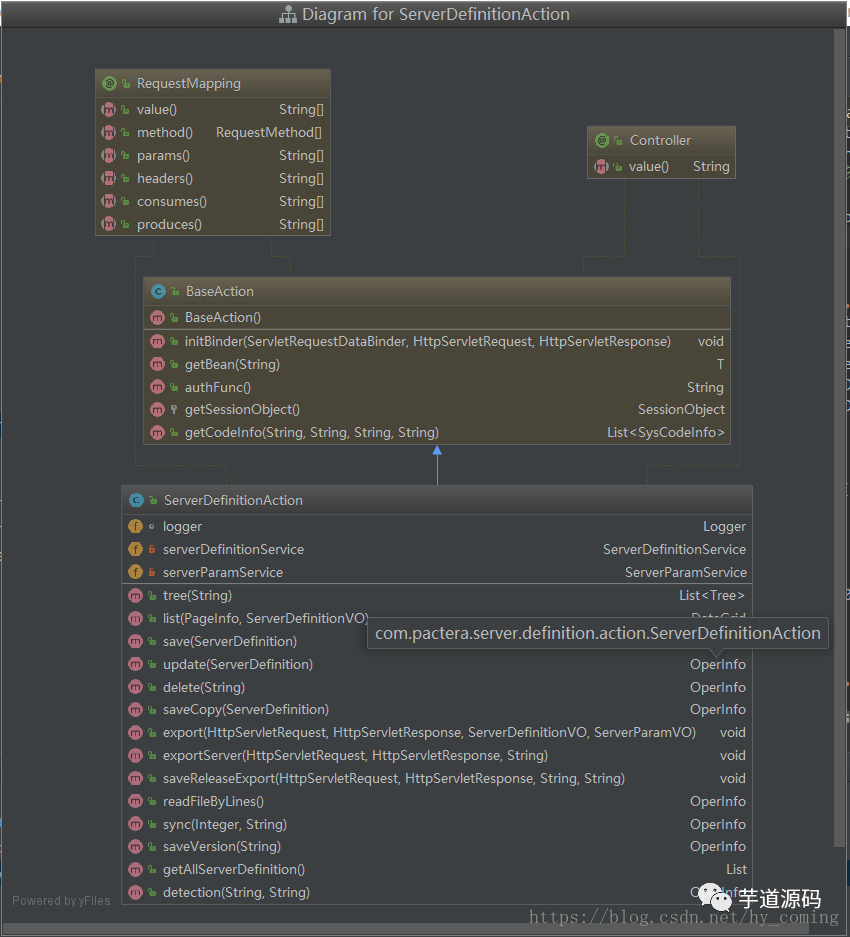The image size is (850, 937).
Task: Select the initBinder method row
Action: (x=437, y=341)
